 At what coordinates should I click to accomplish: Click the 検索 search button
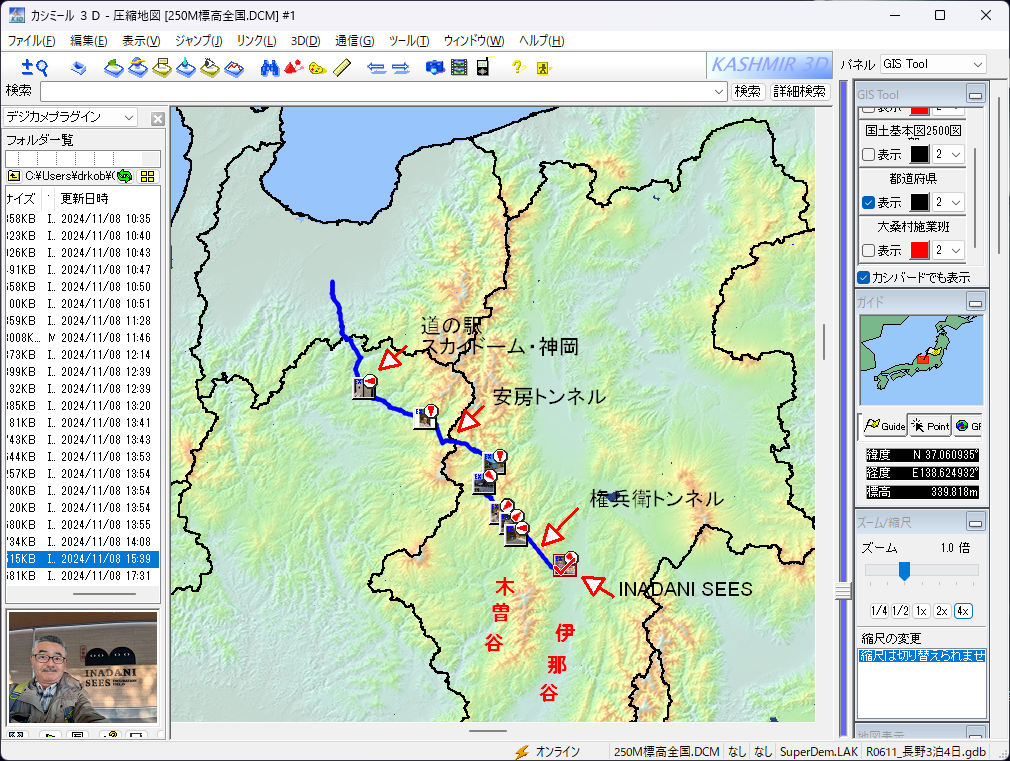(x=747, y=92)
